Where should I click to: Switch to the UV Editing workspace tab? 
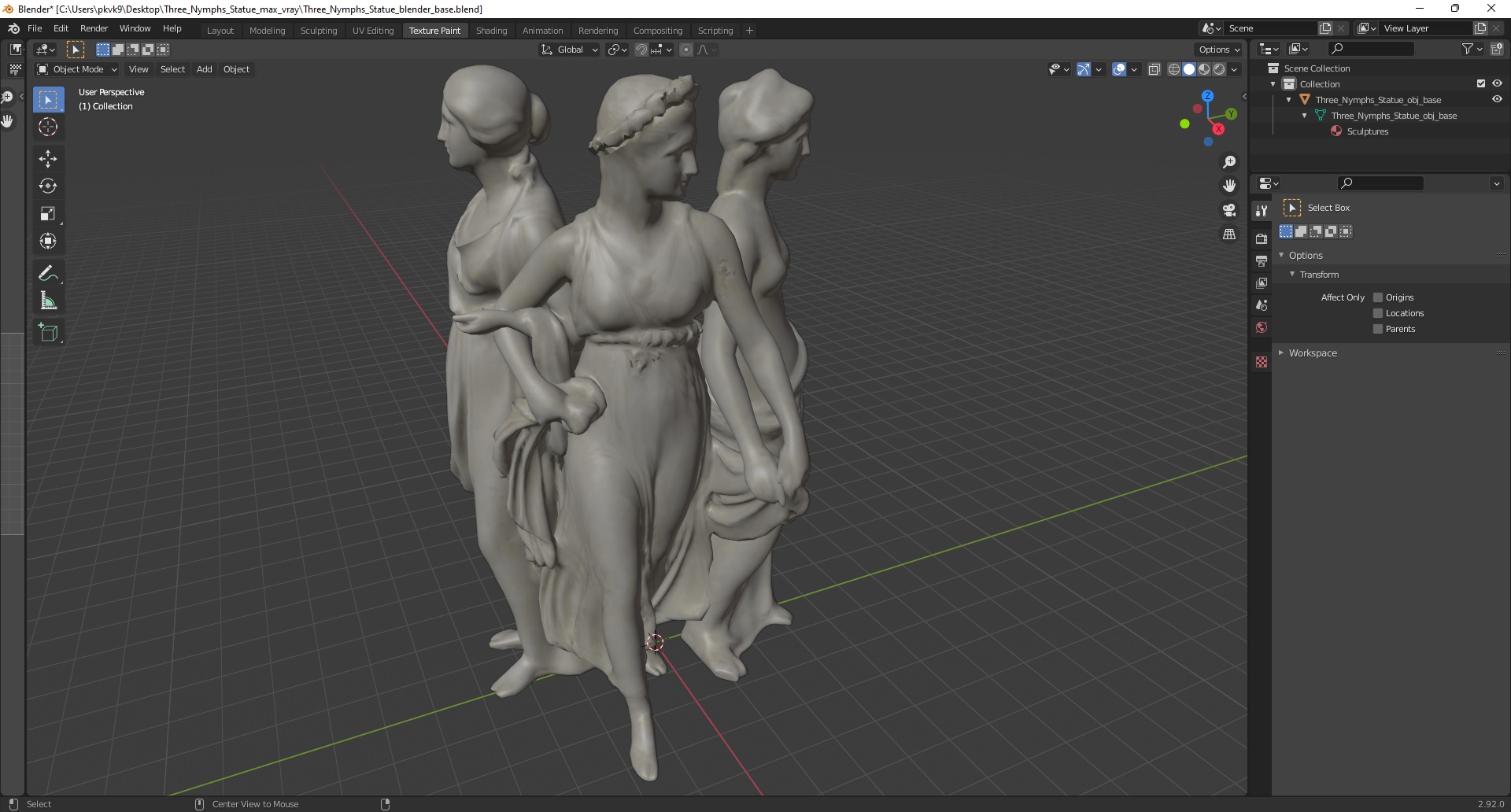point(372,31)
